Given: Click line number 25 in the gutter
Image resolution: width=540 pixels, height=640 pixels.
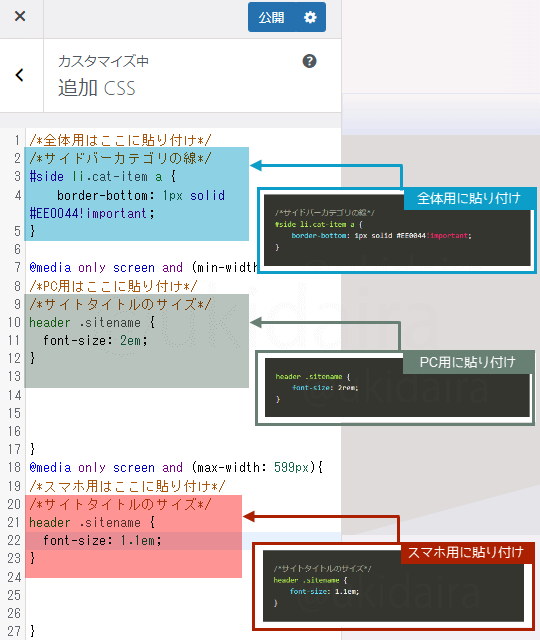Looking at the screenshot, I should point(14,595).
